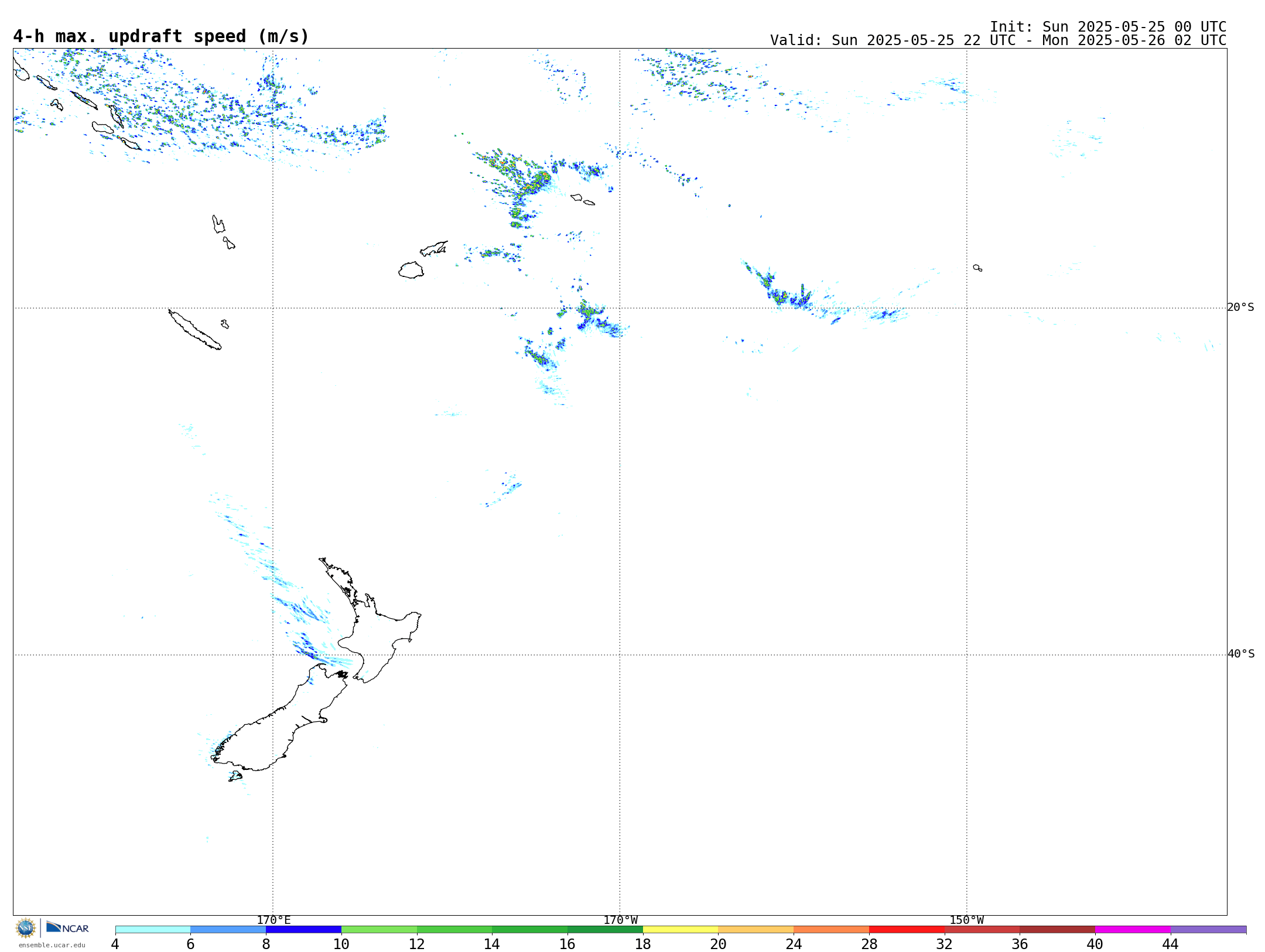Click the colorbar tick label 18
The height and width of the screenshot is (952, 1265).
coord(643,944)
